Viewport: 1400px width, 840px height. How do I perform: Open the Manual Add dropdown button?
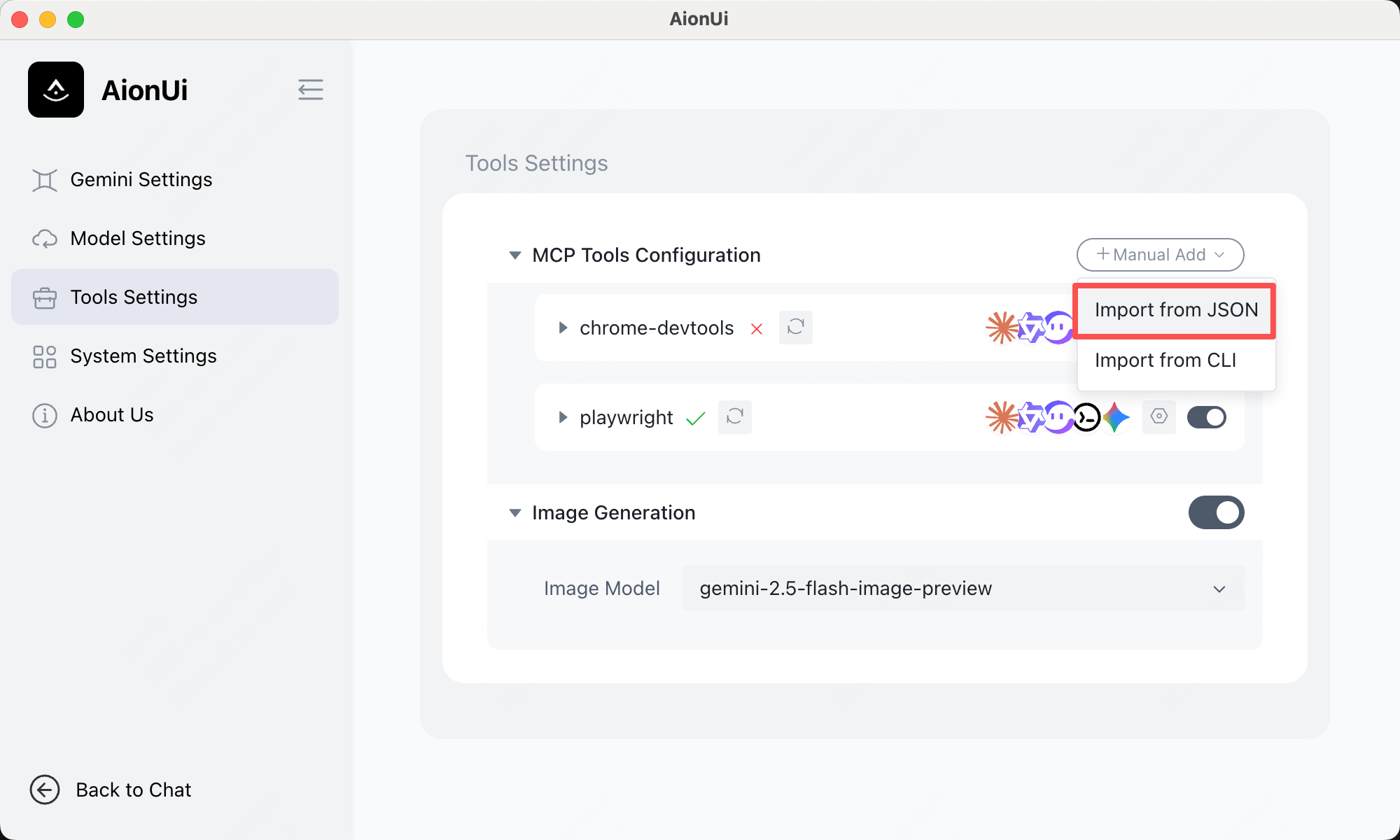point(1161,255)
